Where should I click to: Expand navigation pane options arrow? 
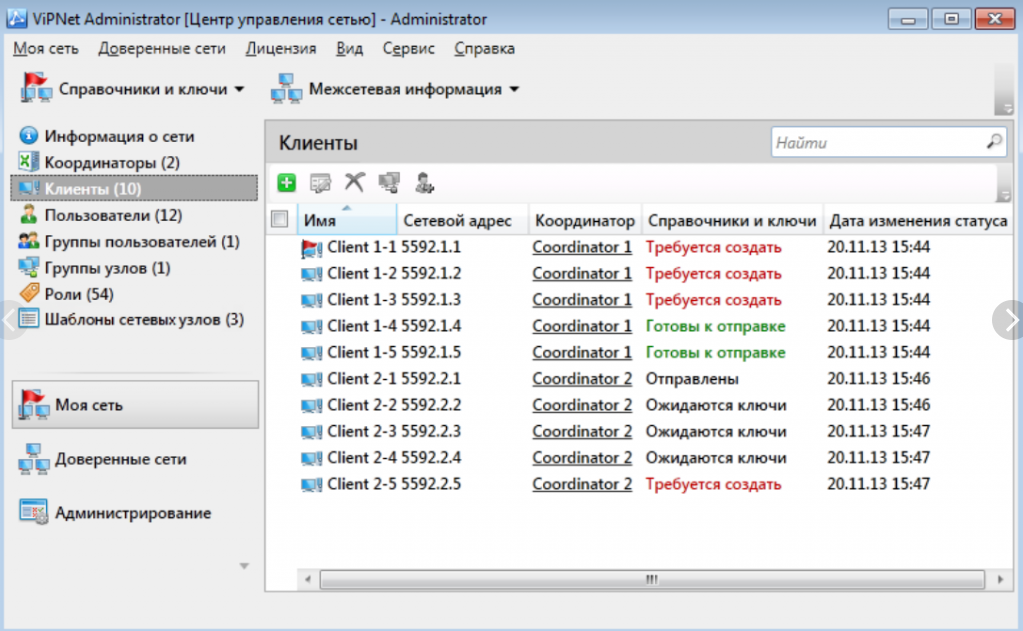[x=244, y=566]
